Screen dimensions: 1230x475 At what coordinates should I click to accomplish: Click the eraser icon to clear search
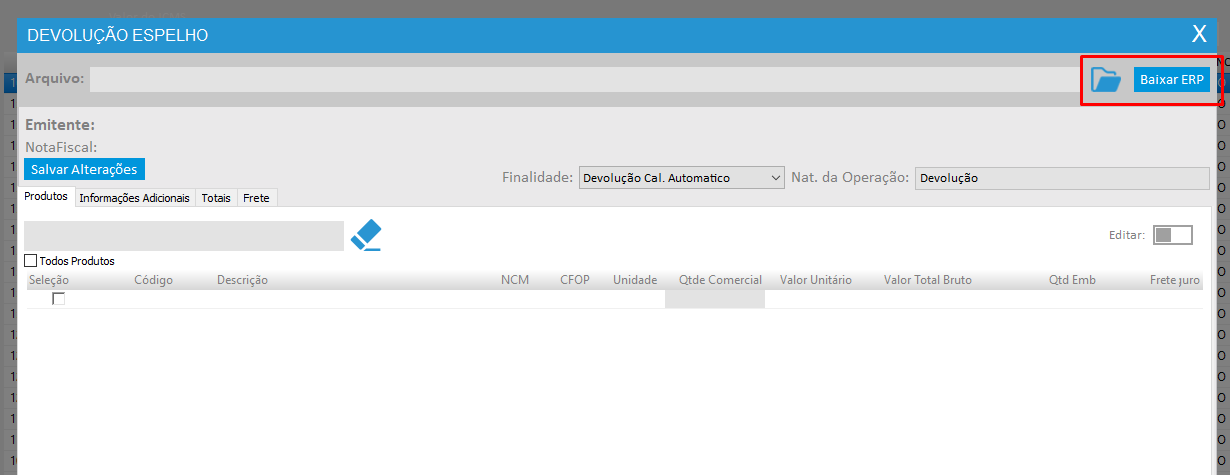tap(366, 236)
